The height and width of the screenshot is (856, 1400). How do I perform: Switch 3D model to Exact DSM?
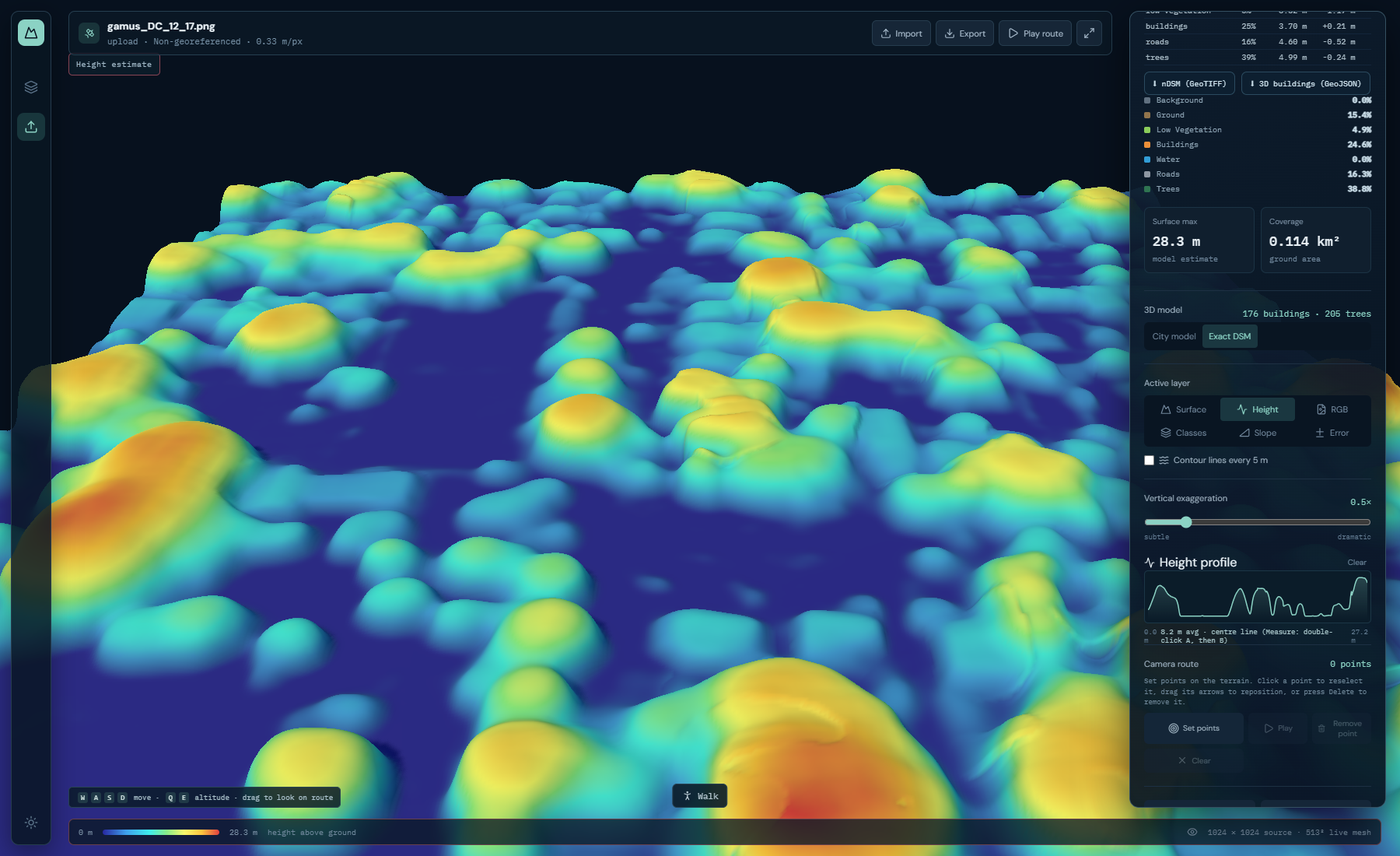(1230, 336)
